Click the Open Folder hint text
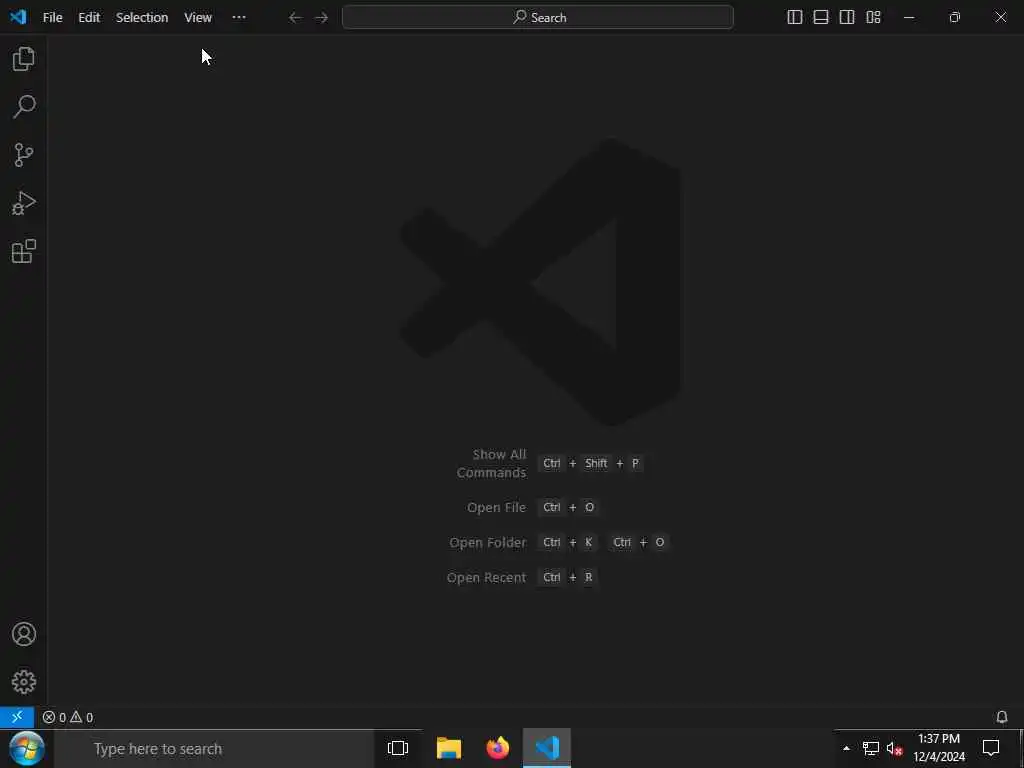Viewport: 1024px width, 768px height. pyautogui.click(x=487, y=543)
